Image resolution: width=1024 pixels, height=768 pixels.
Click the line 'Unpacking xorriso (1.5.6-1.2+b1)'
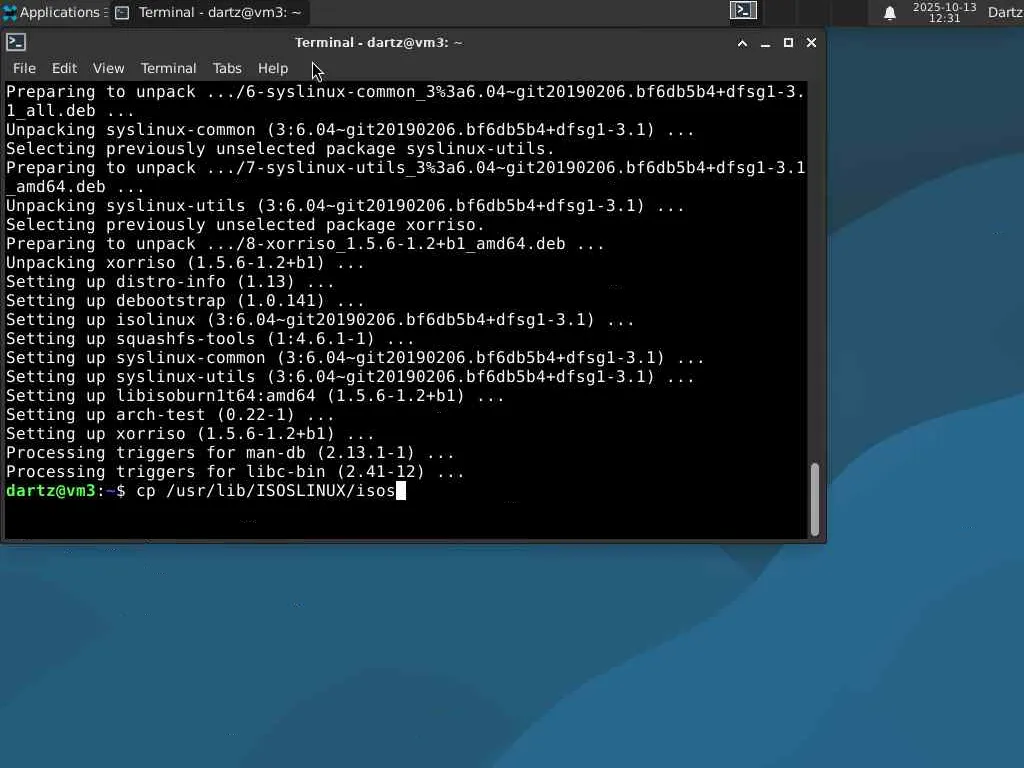(x=185, y=263)
